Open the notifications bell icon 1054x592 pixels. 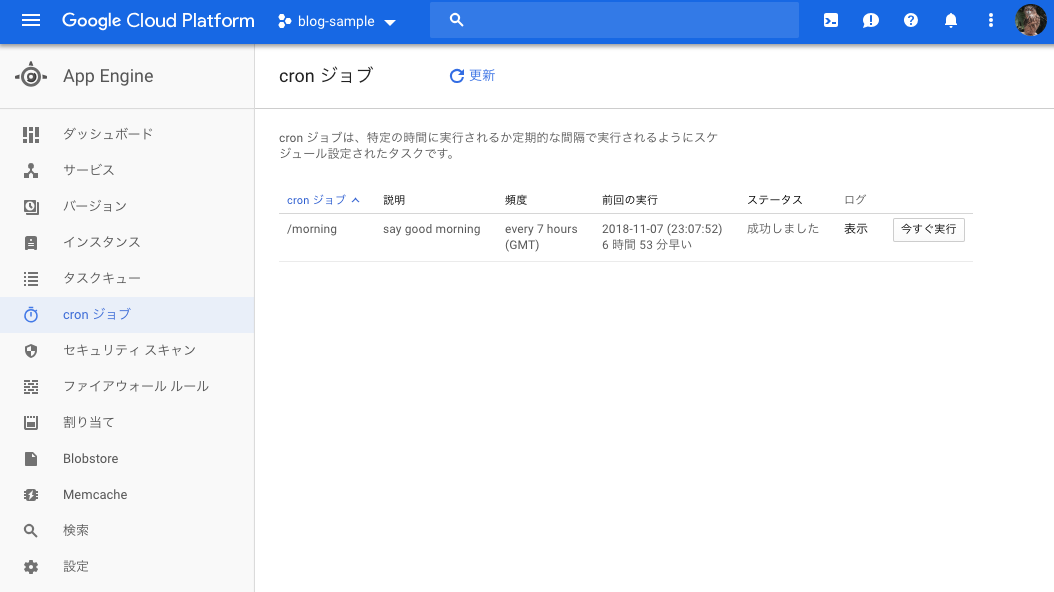click(950, 20)
